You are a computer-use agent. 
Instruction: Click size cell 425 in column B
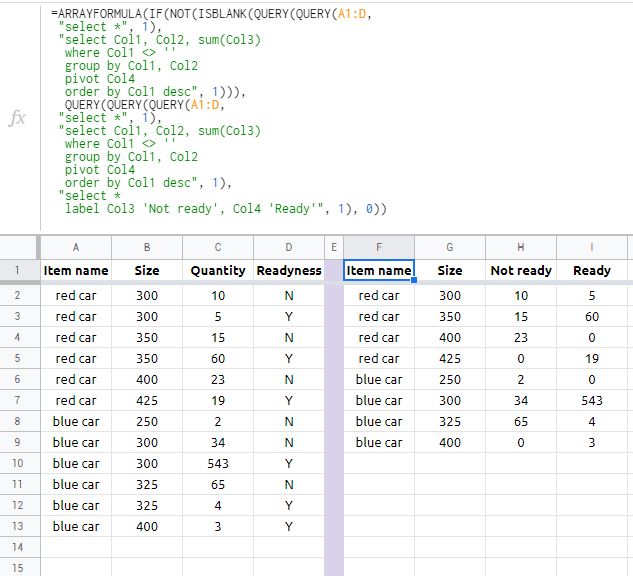[147, 400]
